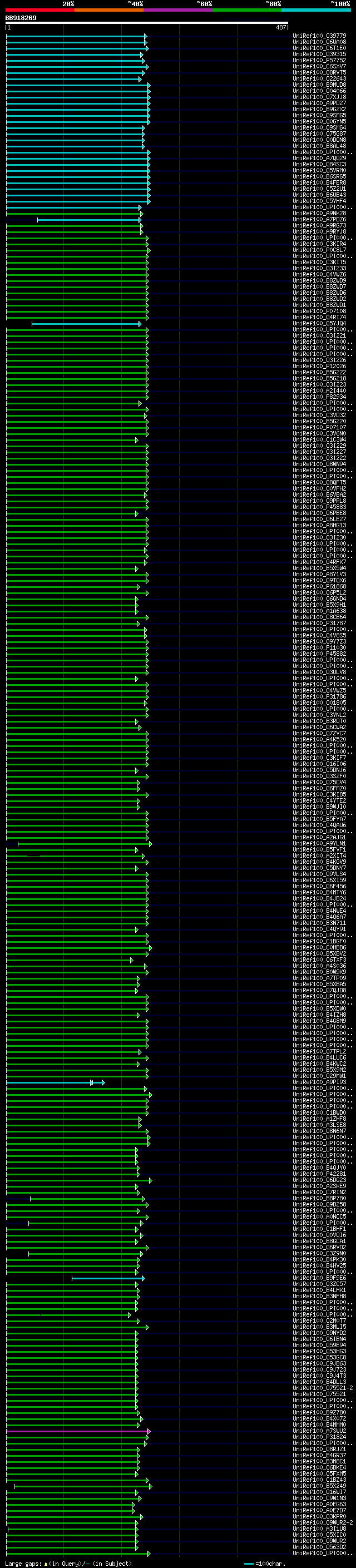Select label UniRef100_Q6DG23
Screen dimensions: 356x1568
coord(319,1180)
